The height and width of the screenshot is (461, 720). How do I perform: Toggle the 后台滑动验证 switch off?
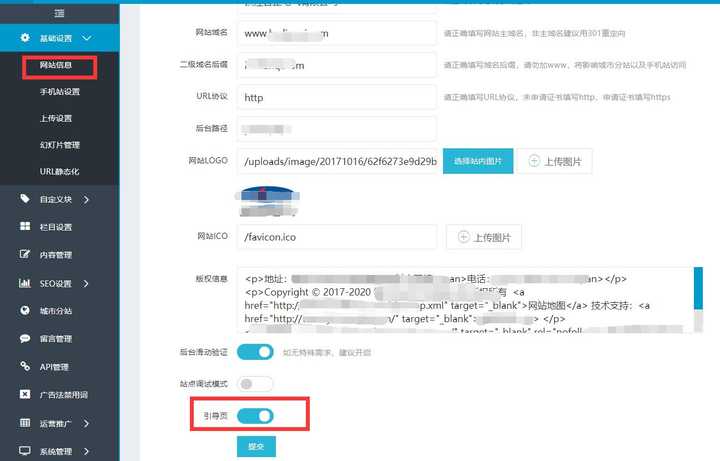coord(255,352)
